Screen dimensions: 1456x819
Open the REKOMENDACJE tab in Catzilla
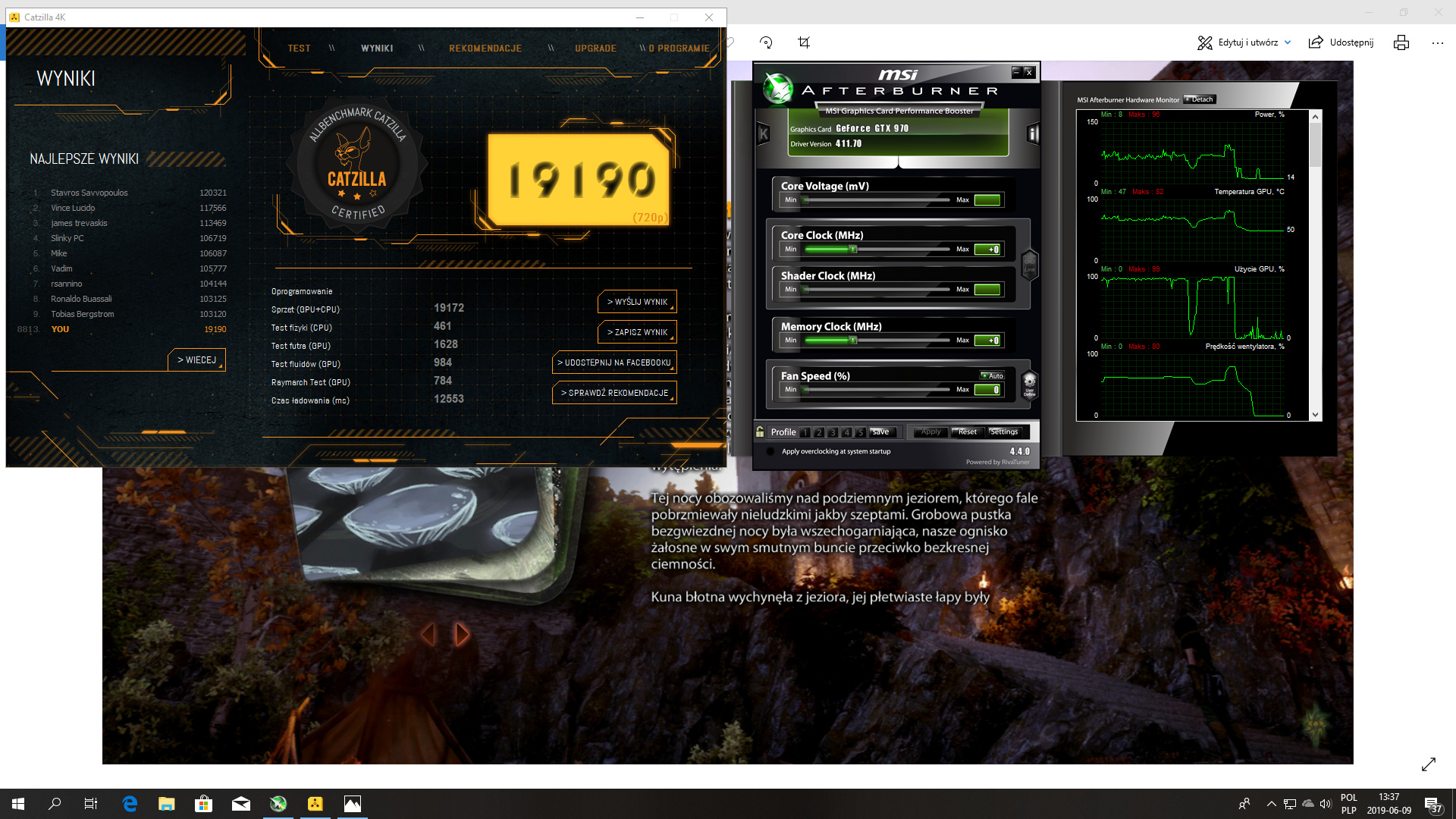tap(485, 48)
